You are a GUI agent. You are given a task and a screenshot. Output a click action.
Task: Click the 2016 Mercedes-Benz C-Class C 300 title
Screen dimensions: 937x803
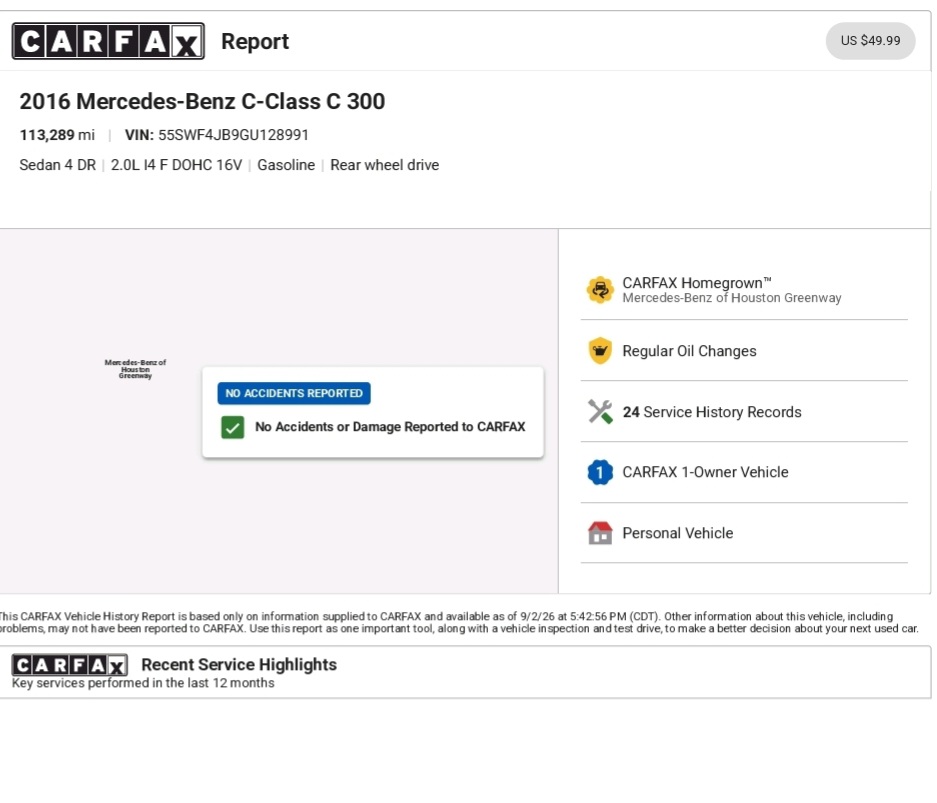202,102
